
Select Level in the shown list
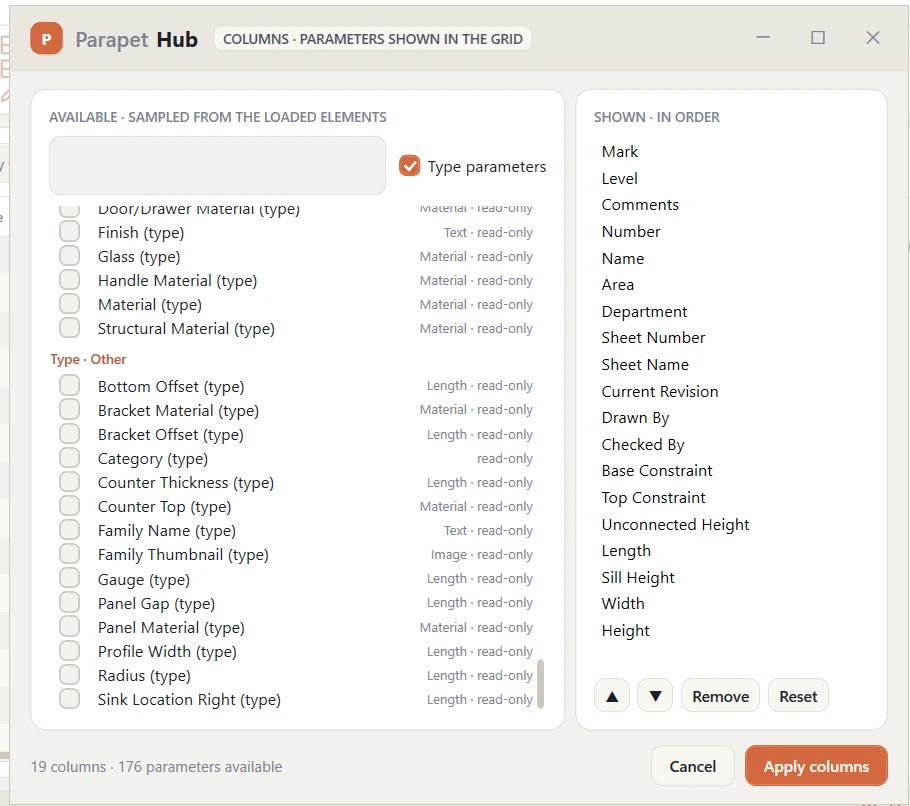tap(619, 179)
